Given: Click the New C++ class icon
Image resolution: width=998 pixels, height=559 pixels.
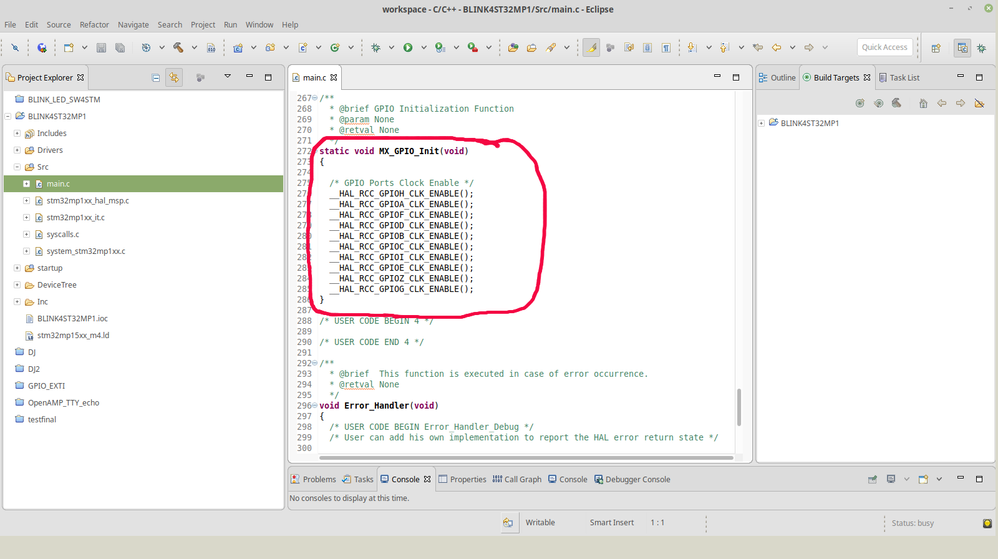Looking at the screenshot, I should click(335, 47).
